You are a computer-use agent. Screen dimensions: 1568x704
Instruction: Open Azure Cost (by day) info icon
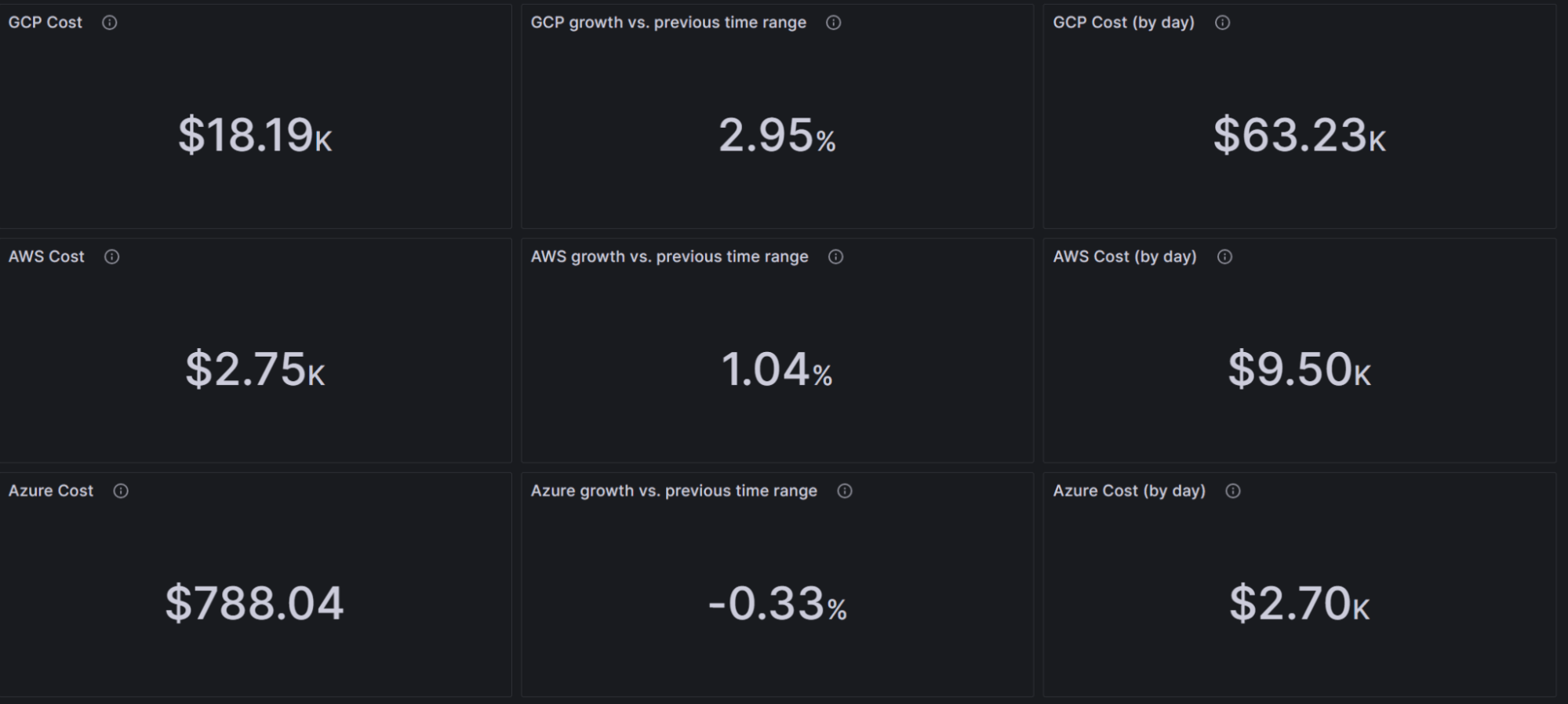tap(1233, 491)
